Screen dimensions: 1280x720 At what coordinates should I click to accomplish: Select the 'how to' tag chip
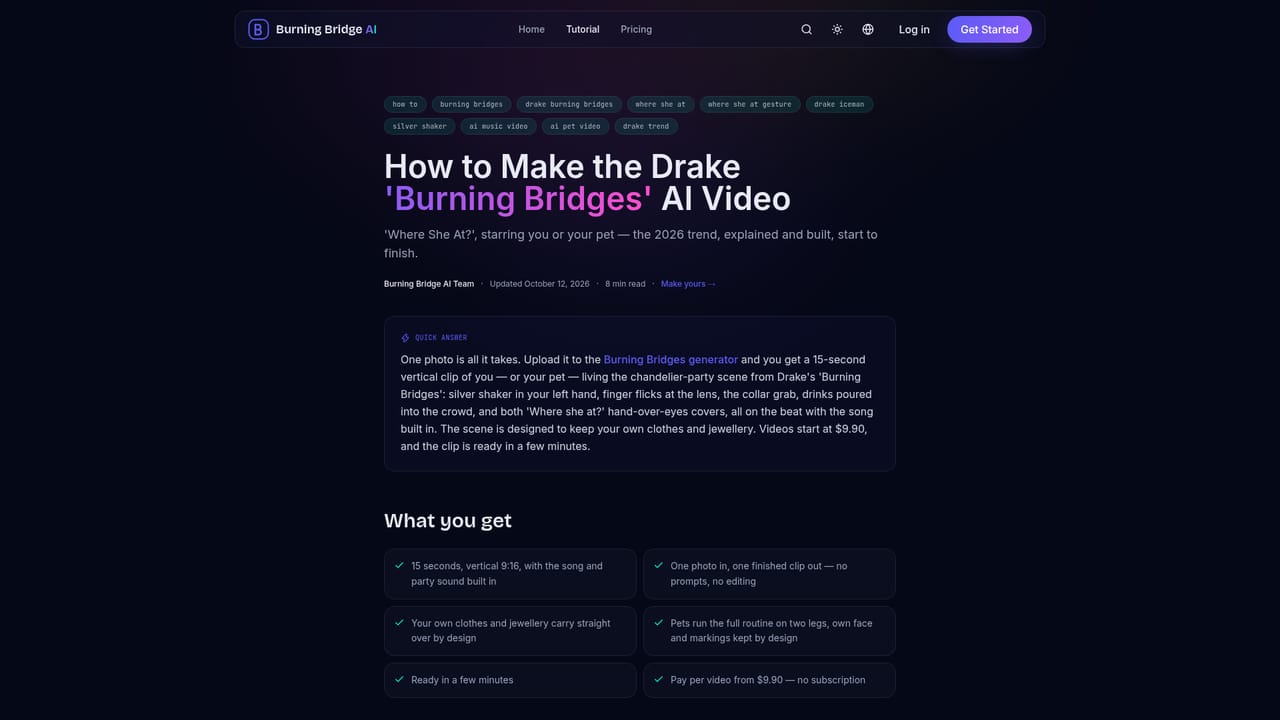405,104
